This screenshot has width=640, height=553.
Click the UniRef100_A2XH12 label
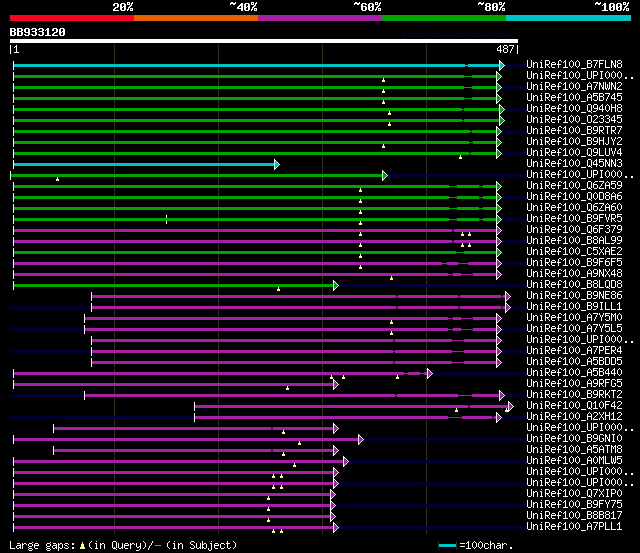(574, 417)
